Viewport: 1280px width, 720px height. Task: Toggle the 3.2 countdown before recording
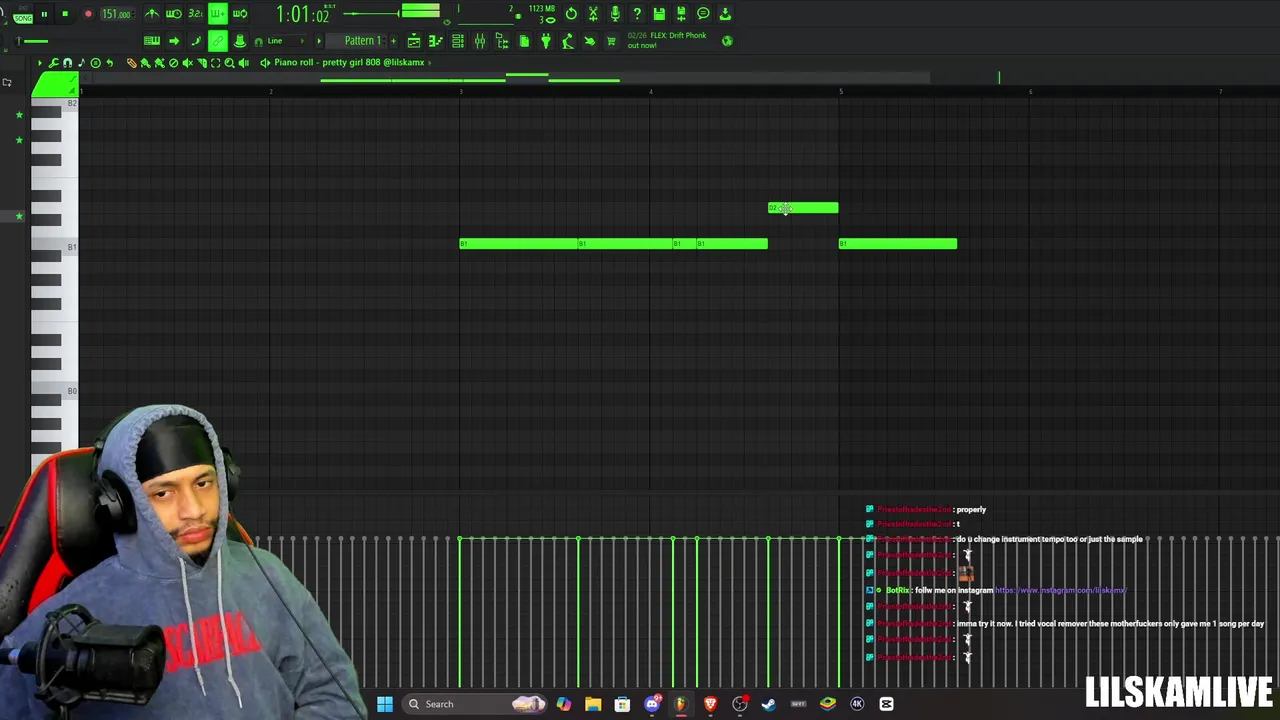(x=196, y=14)
